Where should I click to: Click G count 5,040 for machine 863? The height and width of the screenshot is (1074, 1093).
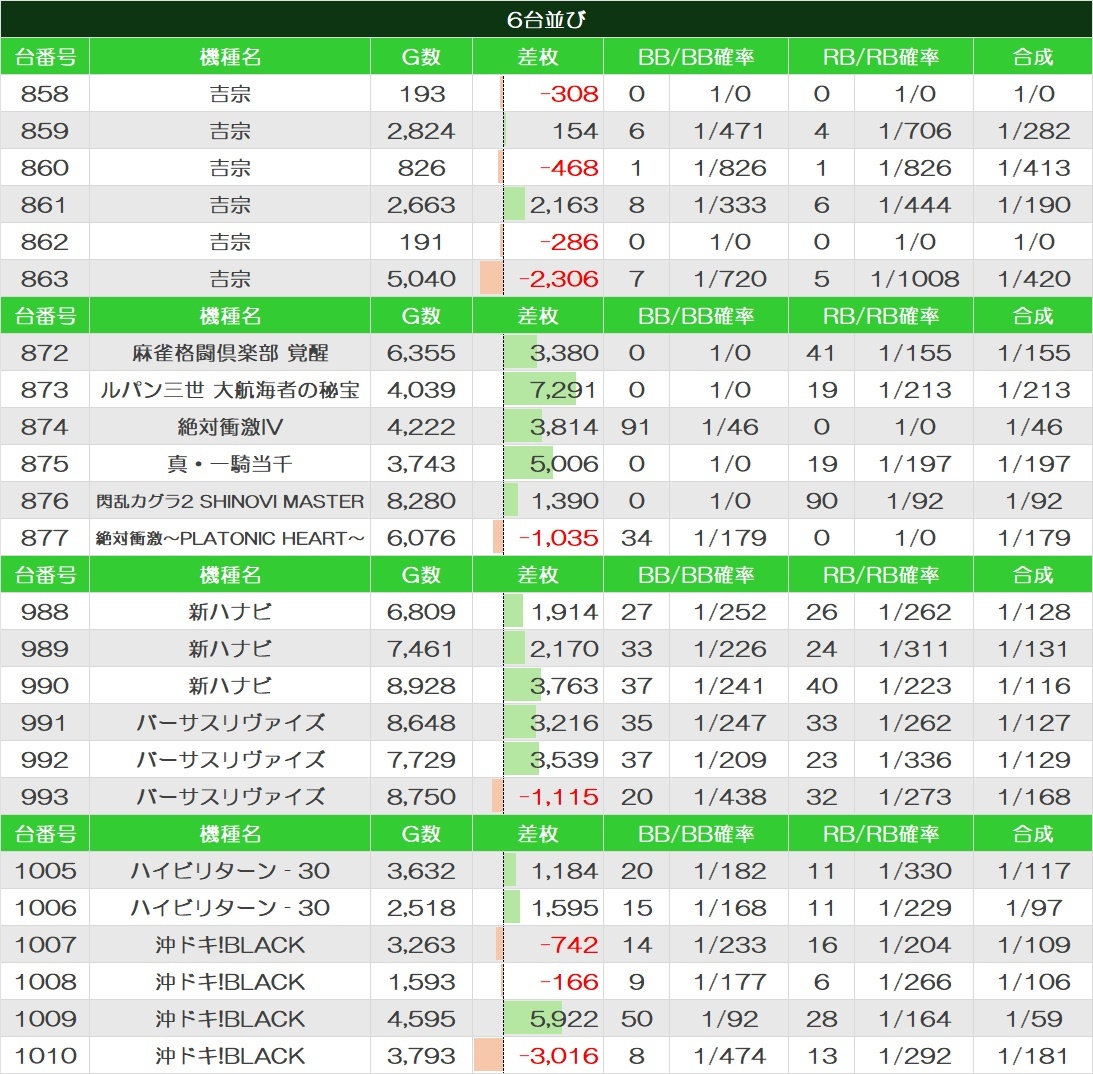coord(421,279)
